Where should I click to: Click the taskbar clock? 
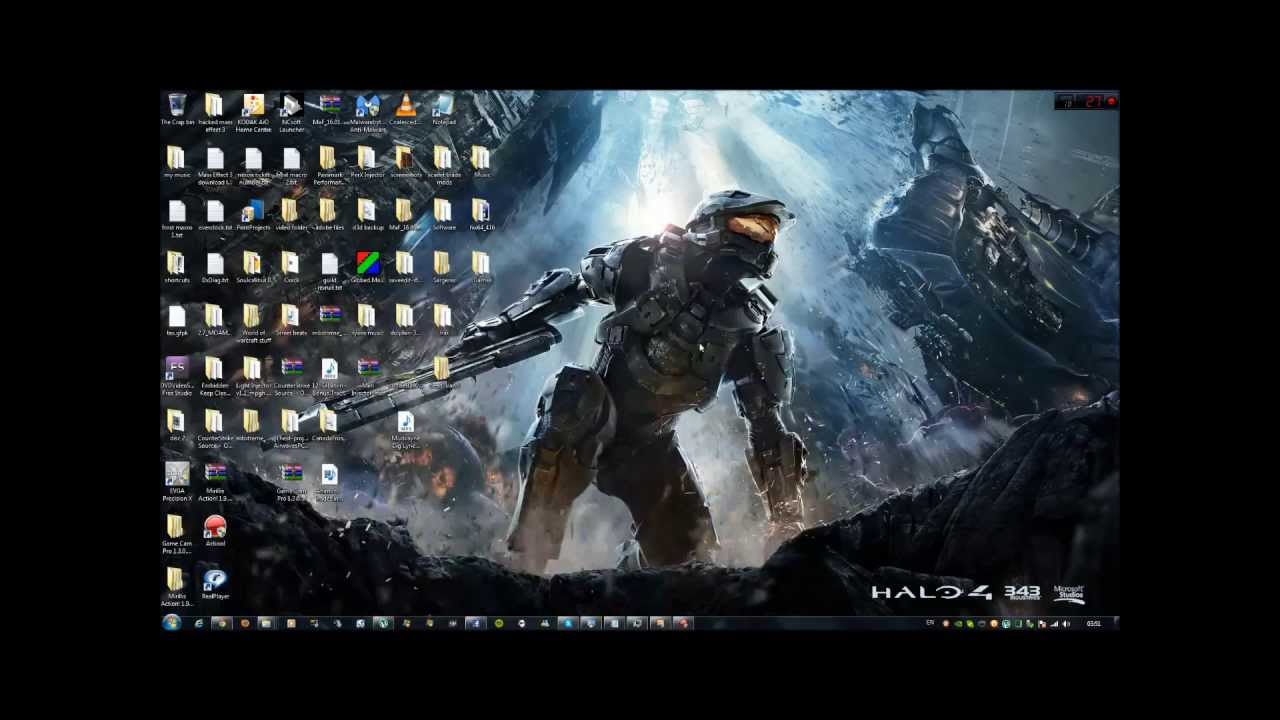(1094, 623)
